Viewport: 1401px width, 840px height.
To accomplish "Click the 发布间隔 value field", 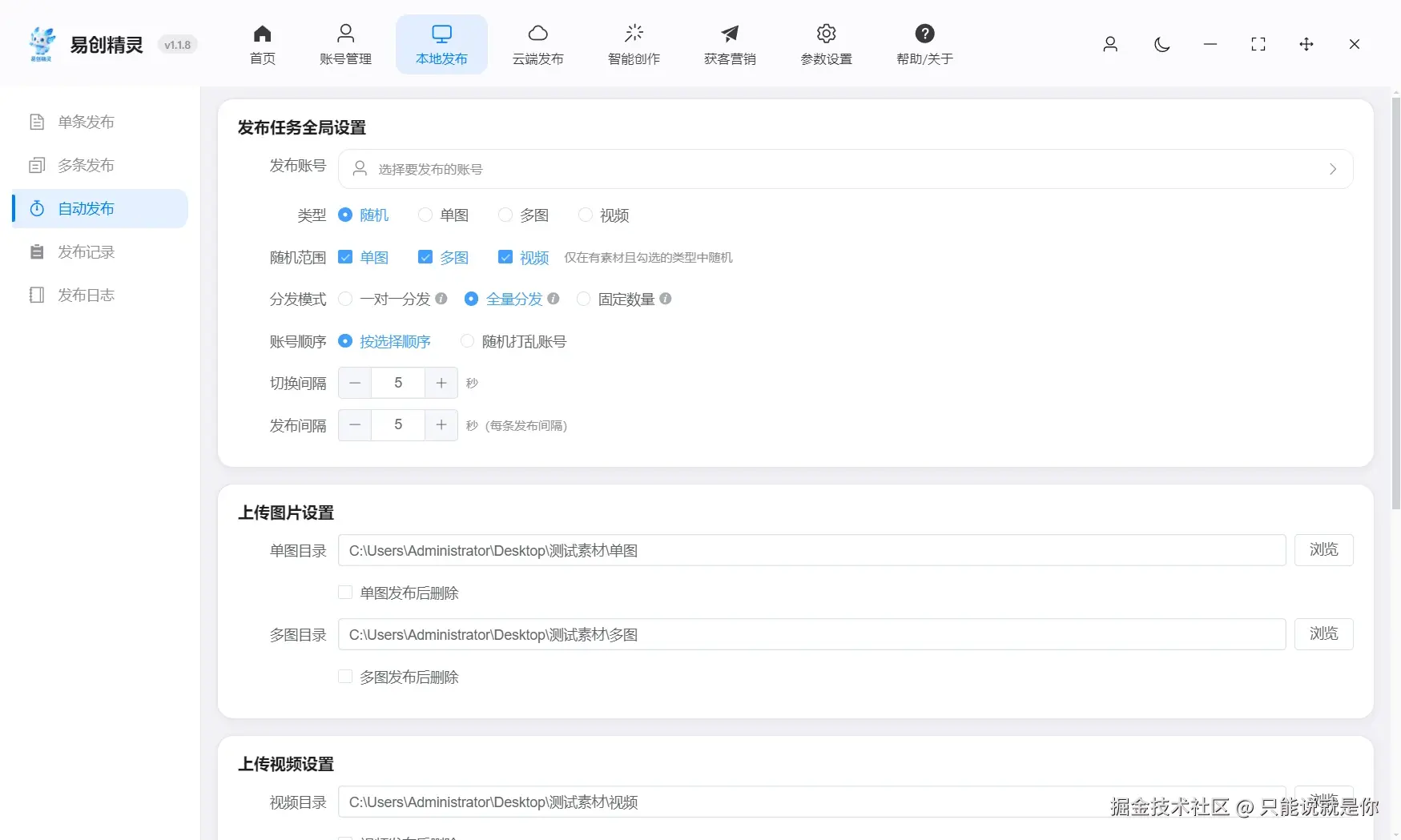I will click(398, 425).
